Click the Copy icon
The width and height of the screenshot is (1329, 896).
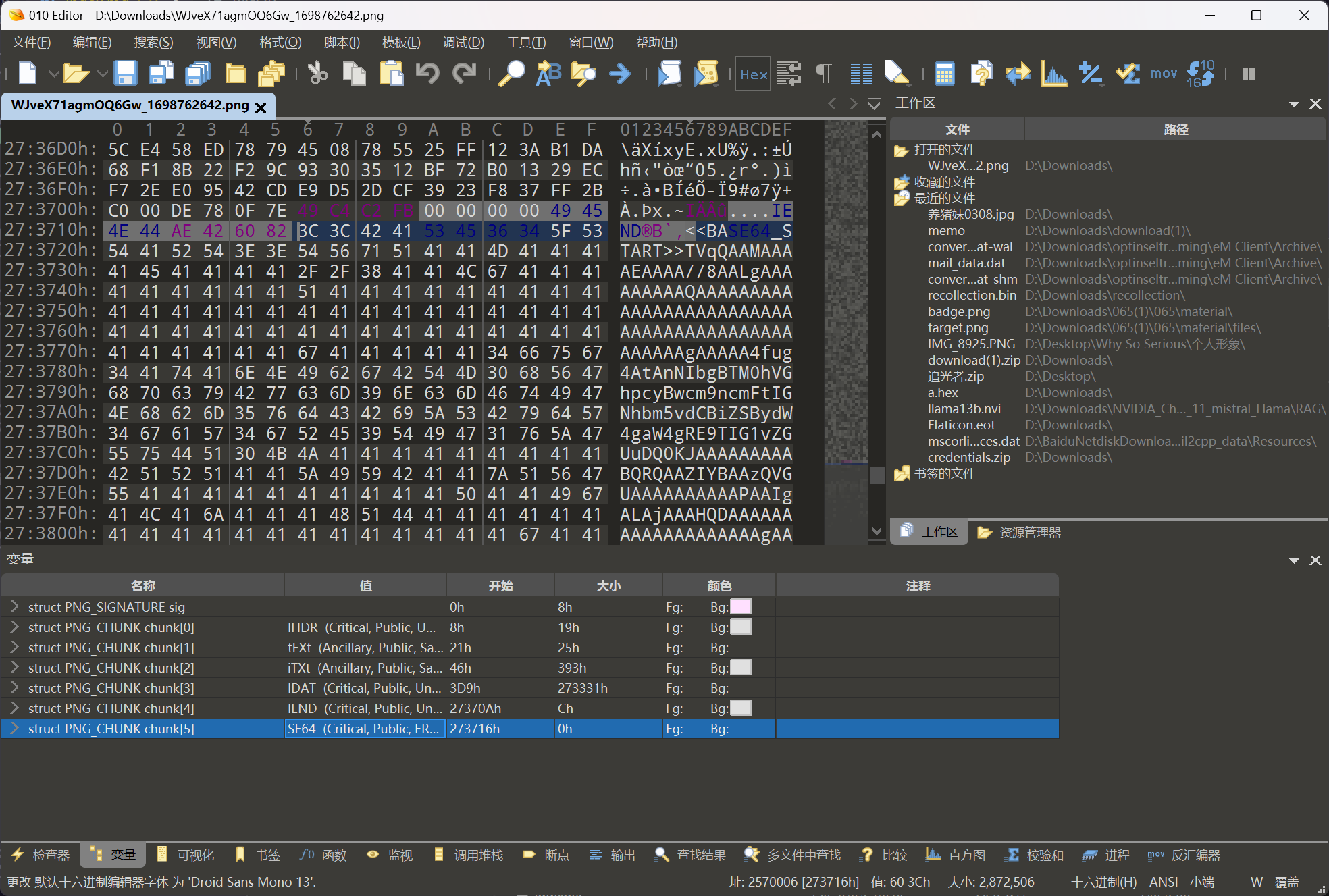[x=354, y=73]
